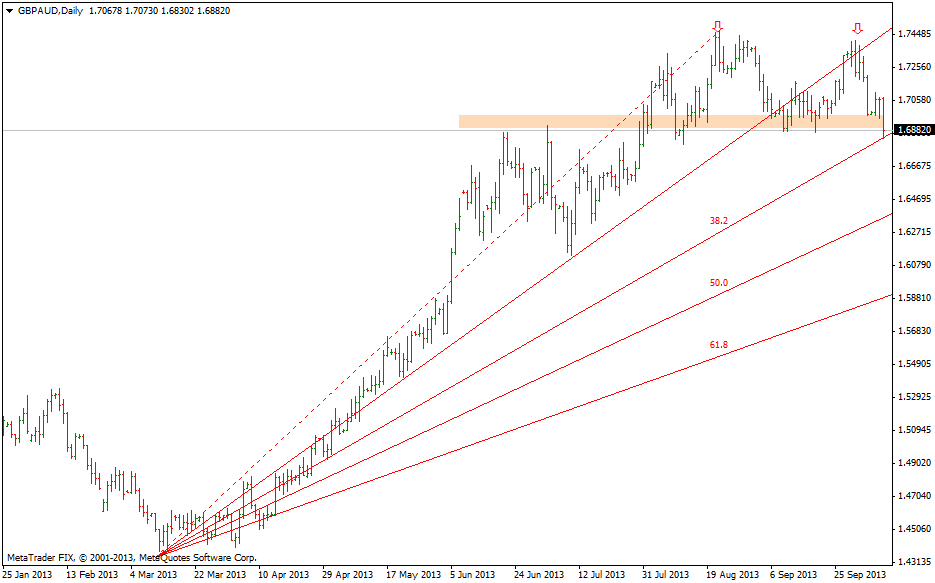Click the 1.58830 price scale label
The image size is (935, 583).
[x=914, y=298]
